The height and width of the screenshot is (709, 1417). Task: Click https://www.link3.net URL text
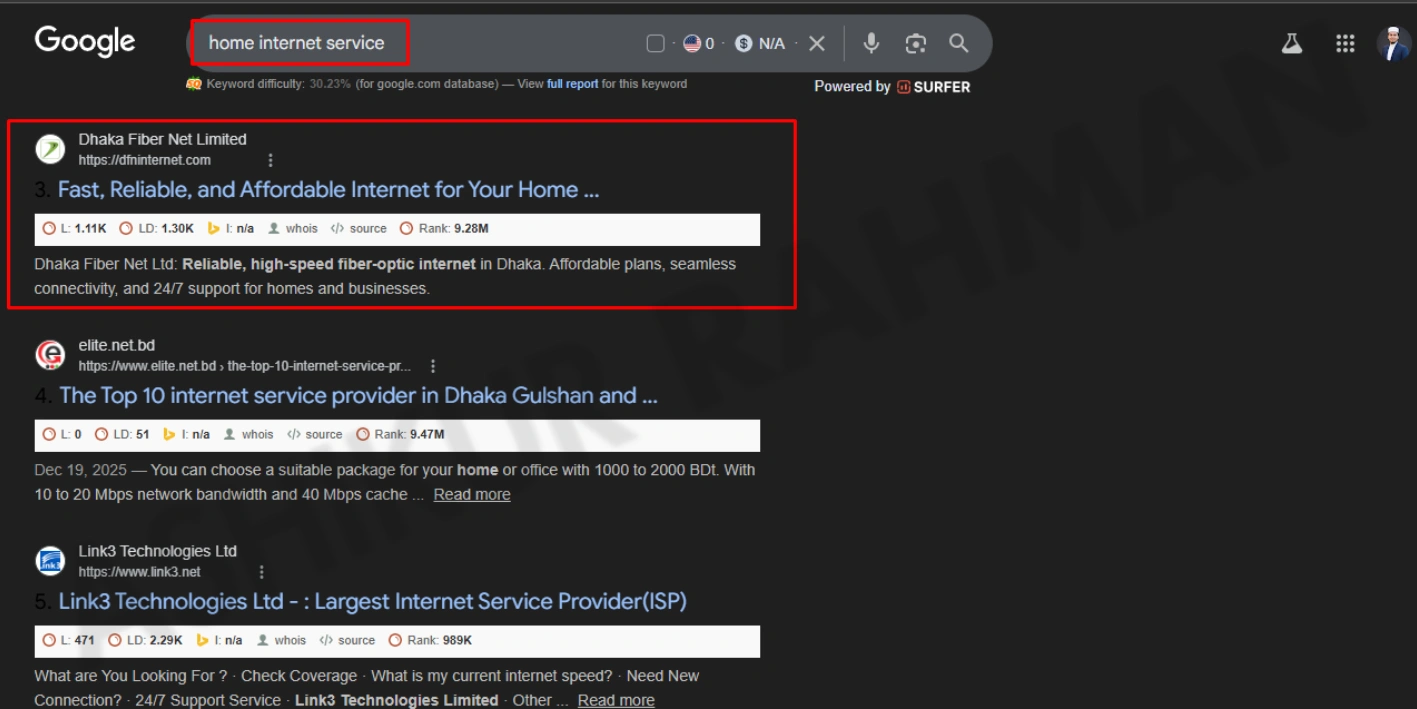click(140, 572)
